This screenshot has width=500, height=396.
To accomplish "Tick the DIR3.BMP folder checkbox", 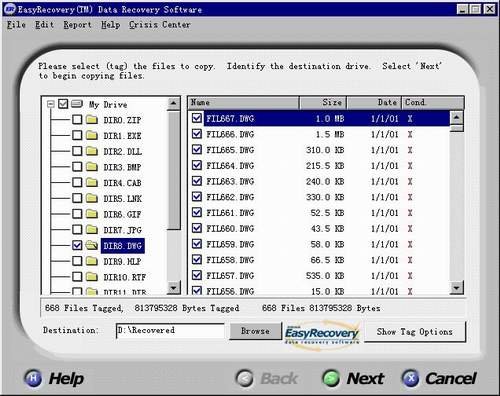I will click(77, 166).
